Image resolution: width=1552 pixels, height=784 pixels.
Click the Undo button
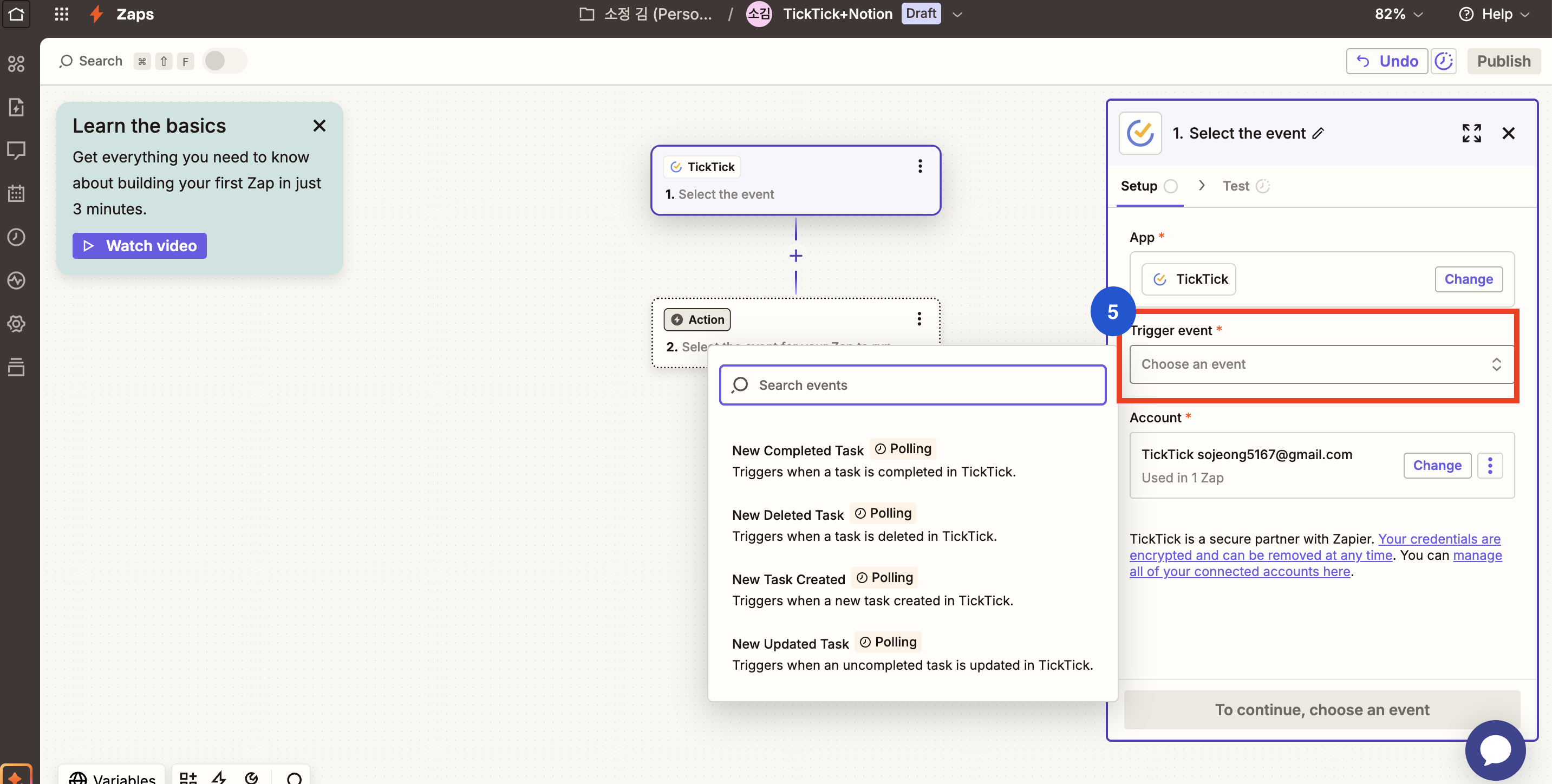(x=1386, y=61)
